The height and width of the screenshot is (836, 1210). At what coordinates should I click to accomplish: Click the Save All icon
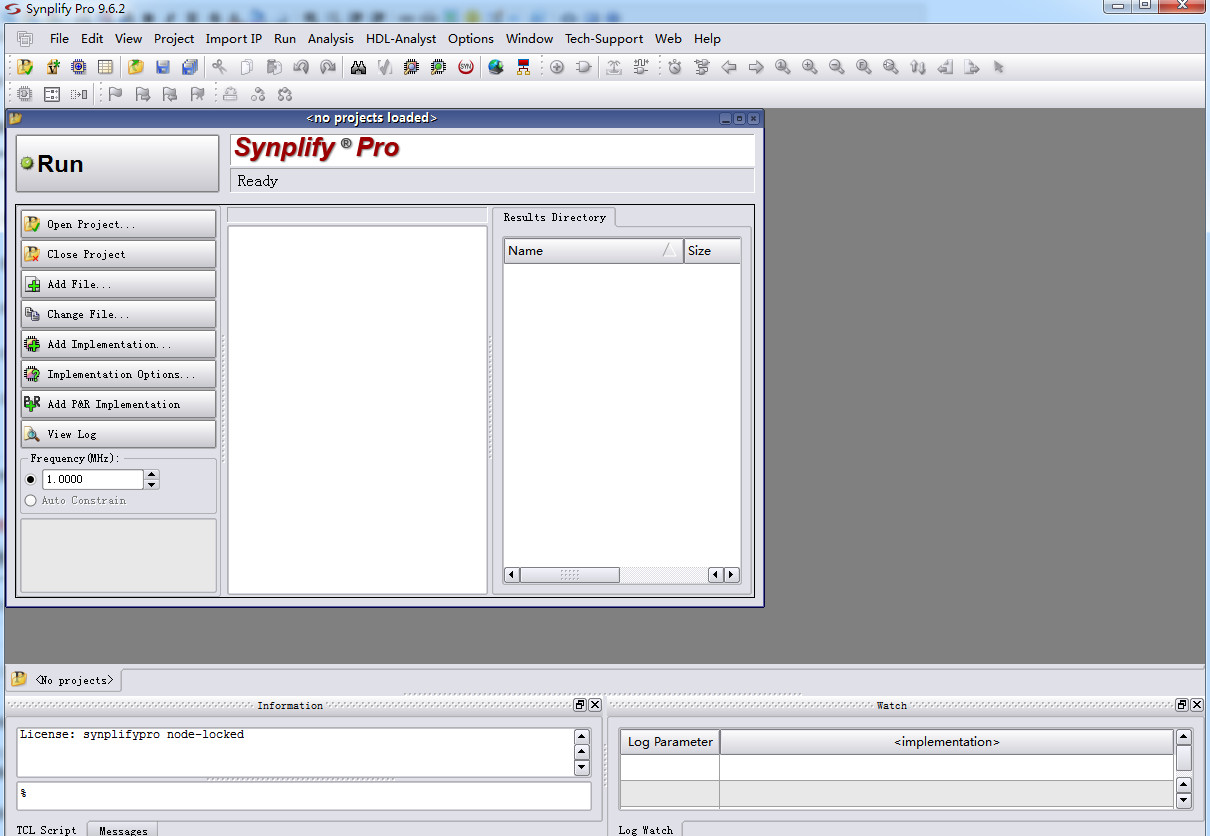pos(190,67)
